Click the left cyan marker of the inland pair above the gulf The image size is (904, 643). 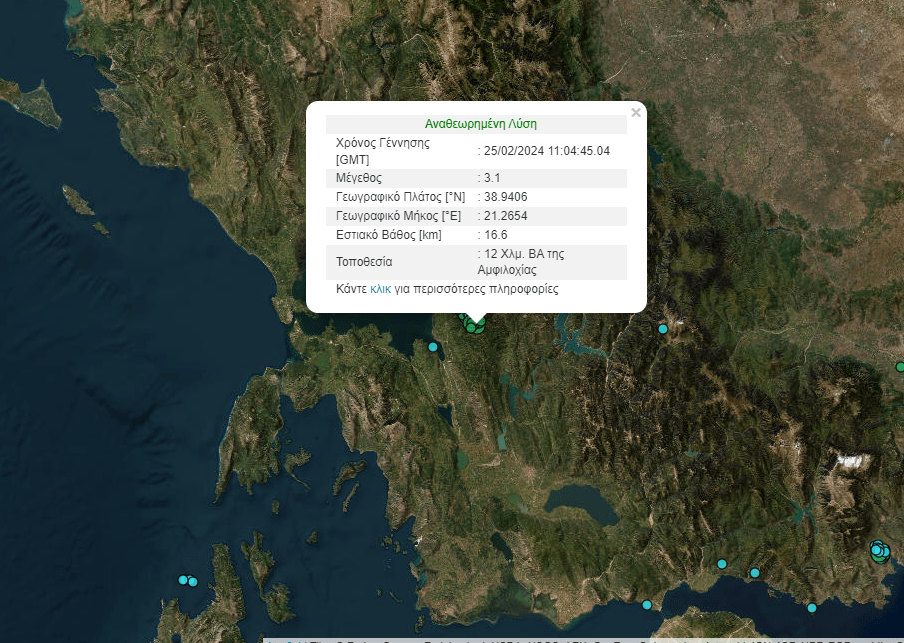coord(722,564)
